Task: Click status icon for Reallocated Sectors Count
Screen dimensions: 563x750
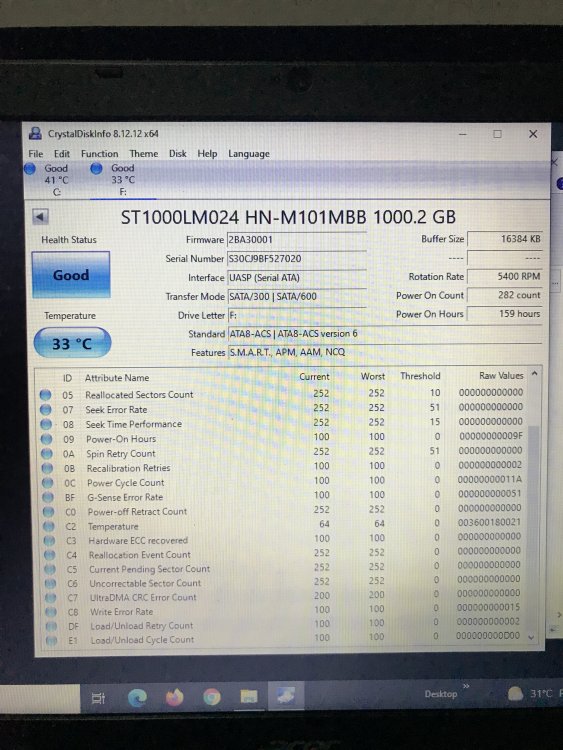Action: 45,395
